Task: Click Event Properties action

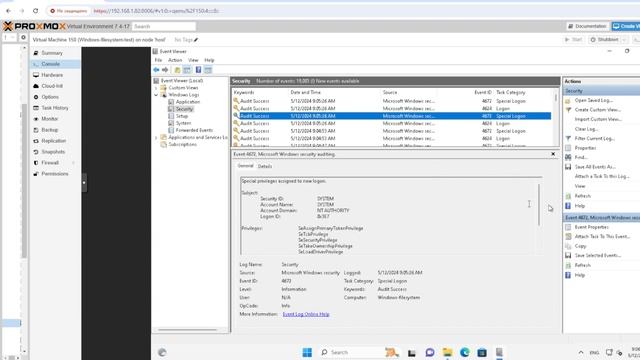Action: tap(591, 227)
